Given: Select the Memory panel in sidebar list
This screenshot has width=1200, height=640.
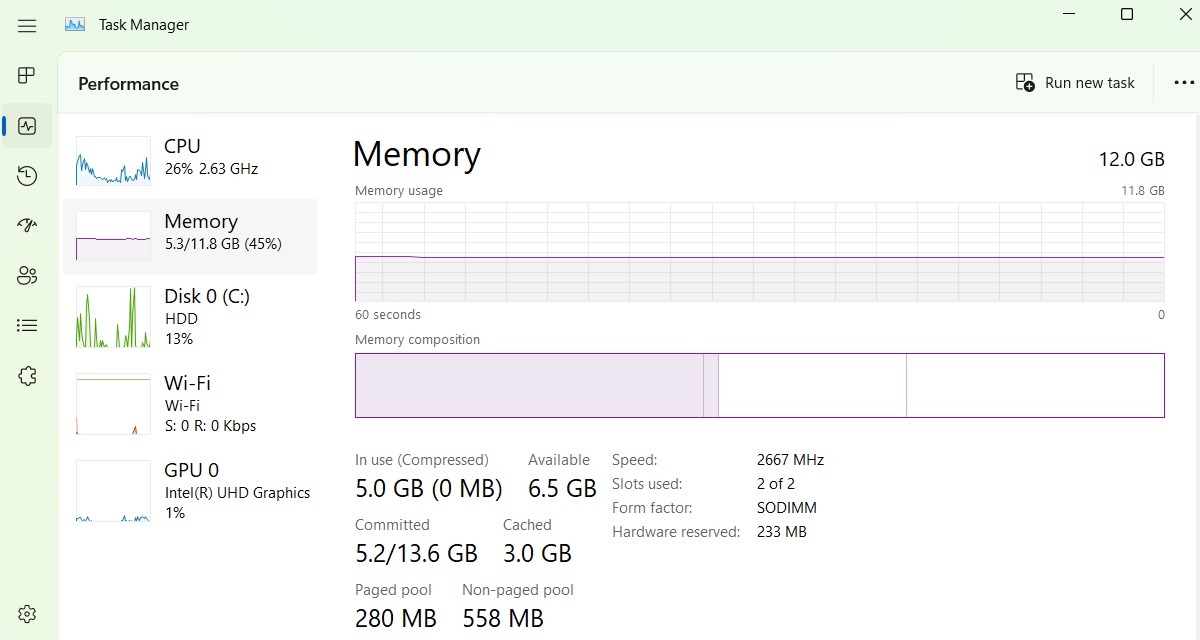Looking at the screenshot, I should click(190, 236).
